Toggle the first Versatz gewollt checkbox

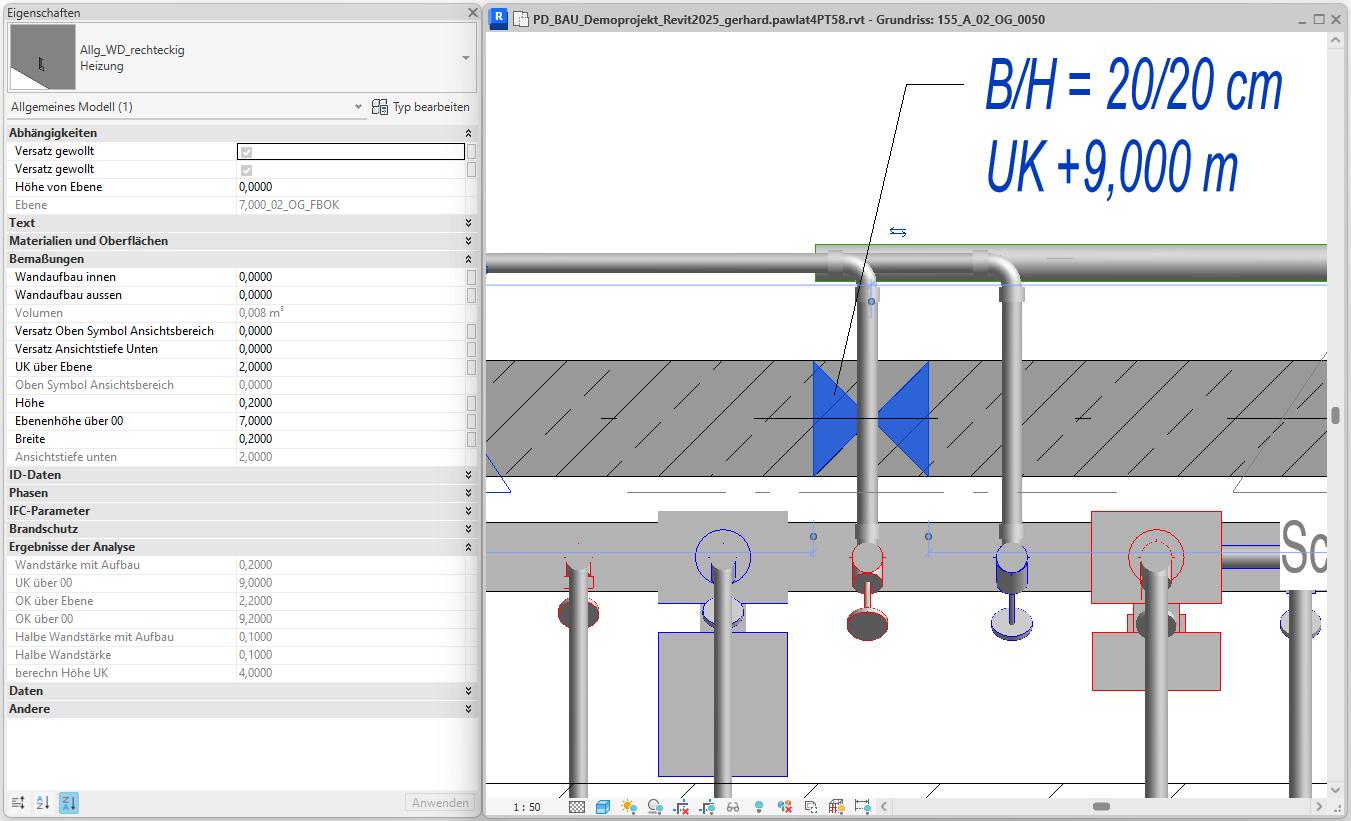pyautogui.click(x=246, y=152)
